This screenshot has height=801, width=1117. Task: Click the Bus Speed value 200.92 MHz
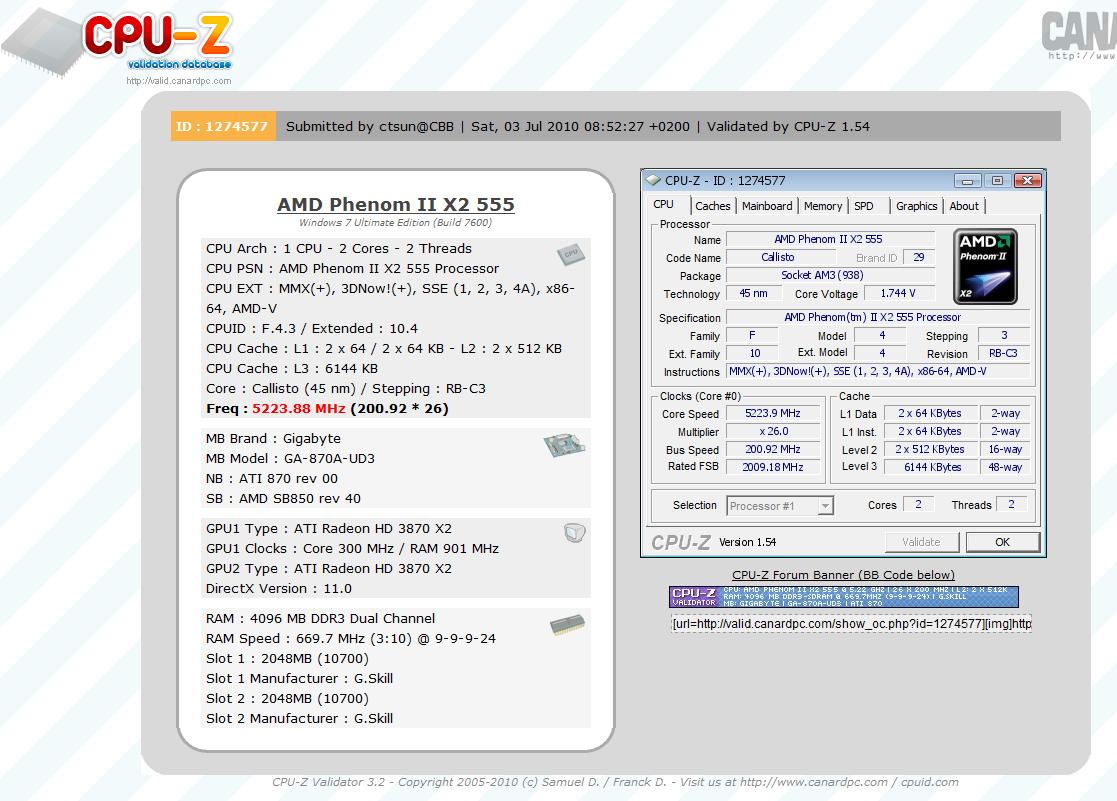773,450
